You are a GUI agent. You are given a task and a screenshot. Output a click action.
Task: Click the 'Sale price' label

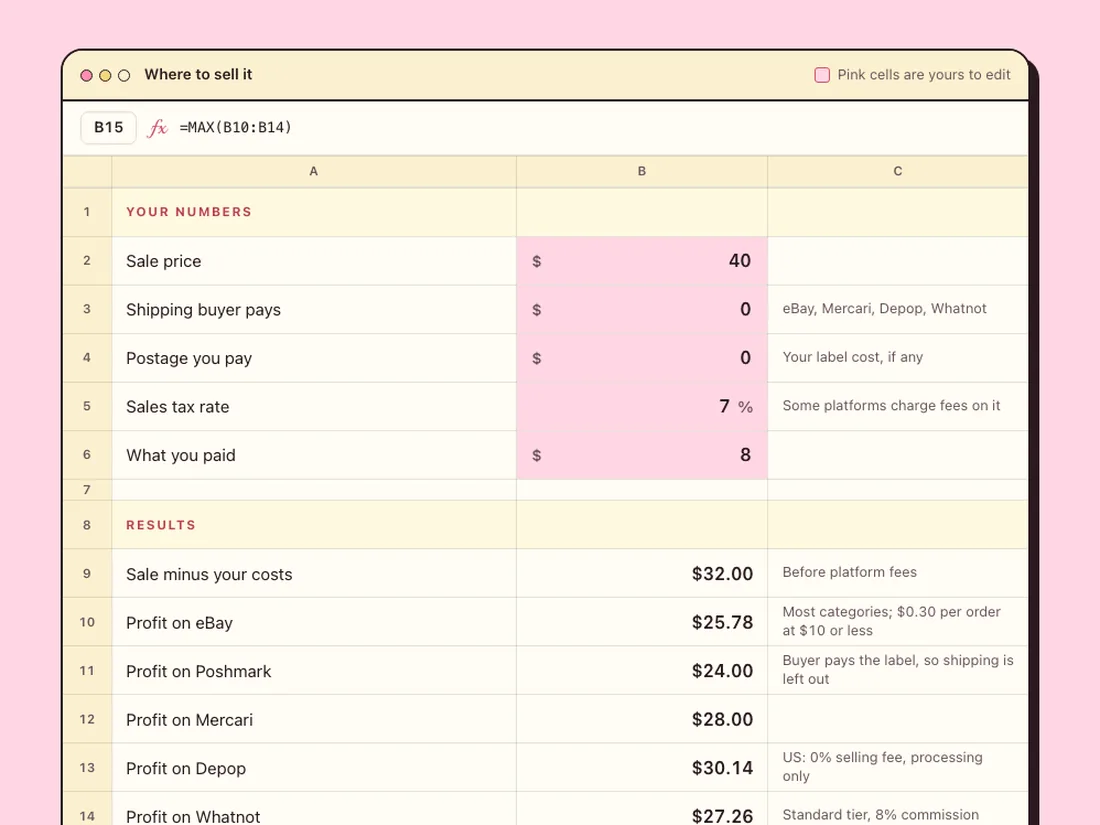pyautogui.click(x=163, y=262)
